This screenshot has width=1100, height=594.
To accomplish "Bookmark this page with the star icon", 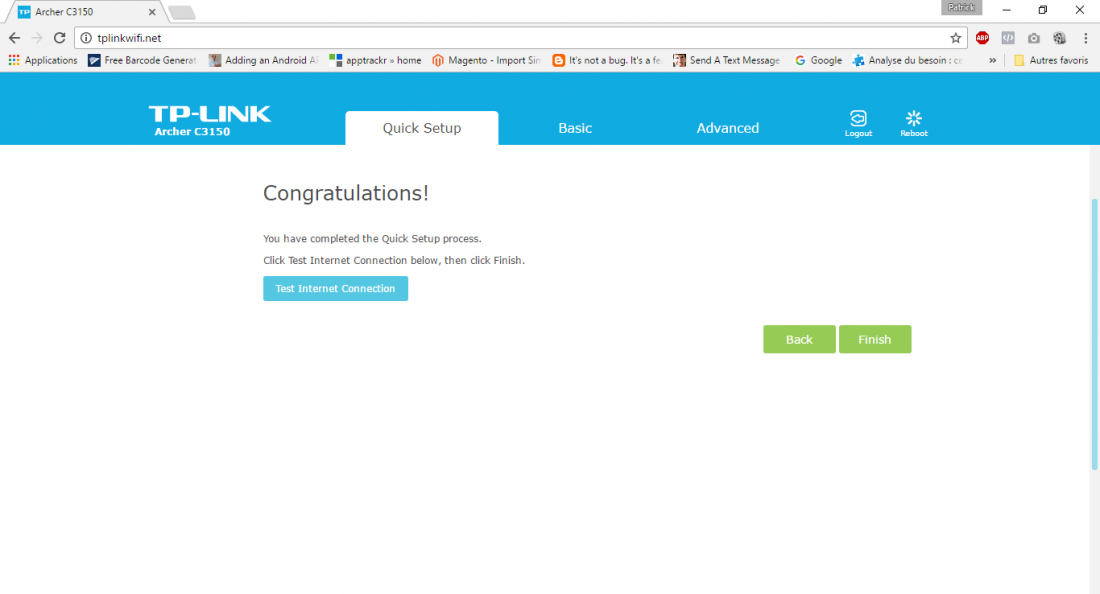I will (956, 38).
